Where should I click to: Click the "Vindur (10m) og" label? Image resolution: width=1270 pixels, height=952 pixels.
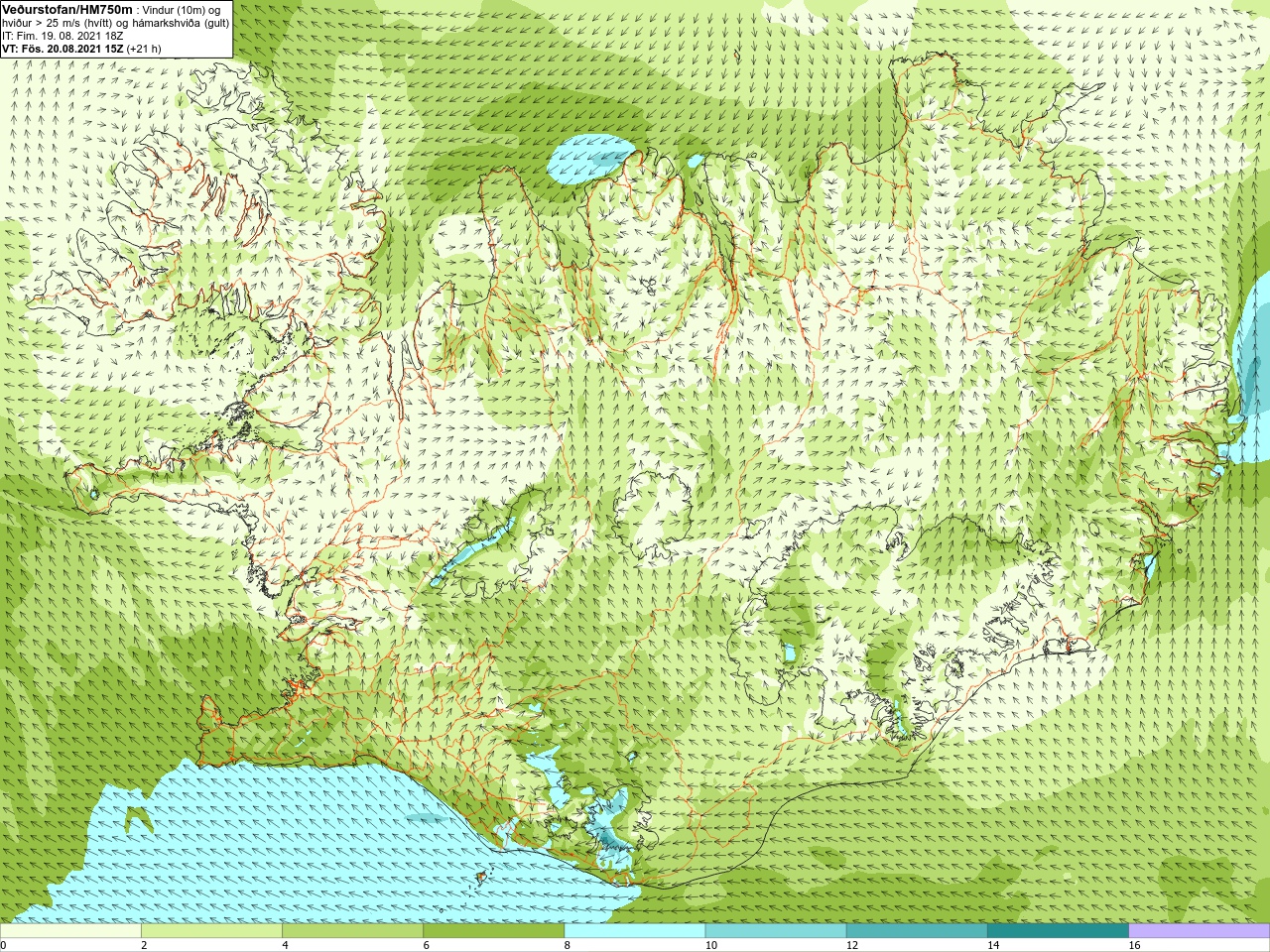click(x=183, y=10)
